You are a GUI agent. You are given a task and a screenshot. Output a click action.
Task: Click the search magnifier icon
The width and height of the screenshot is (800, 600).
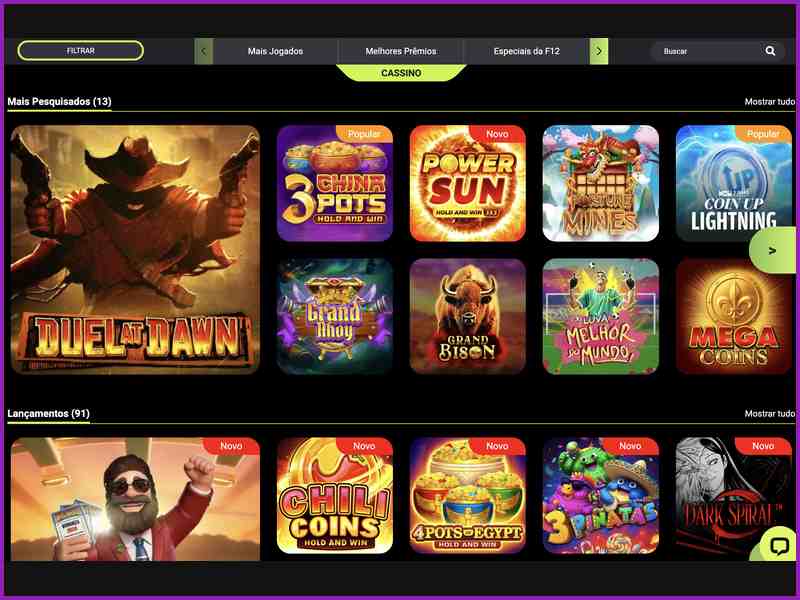(x=770, y=51)
